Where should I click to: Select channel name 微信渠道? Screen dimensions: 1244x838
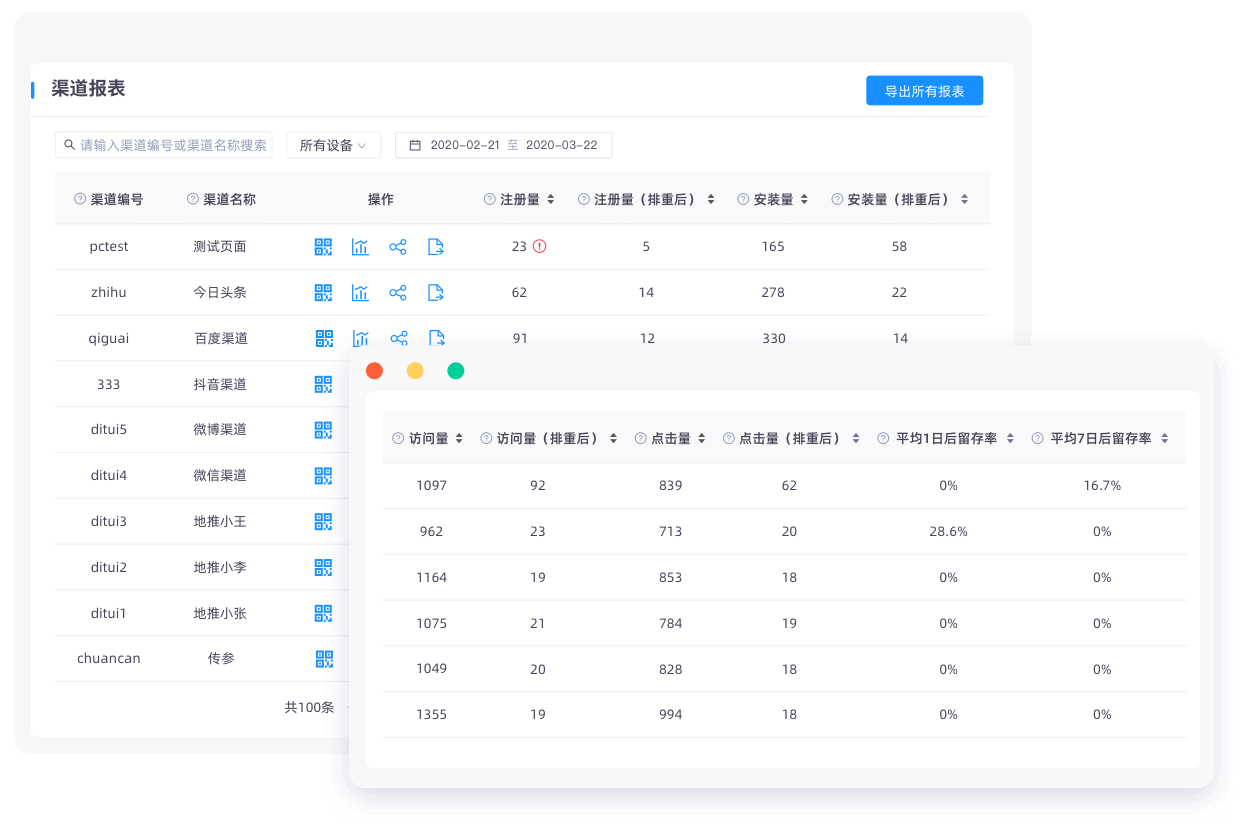coord(220,476)
